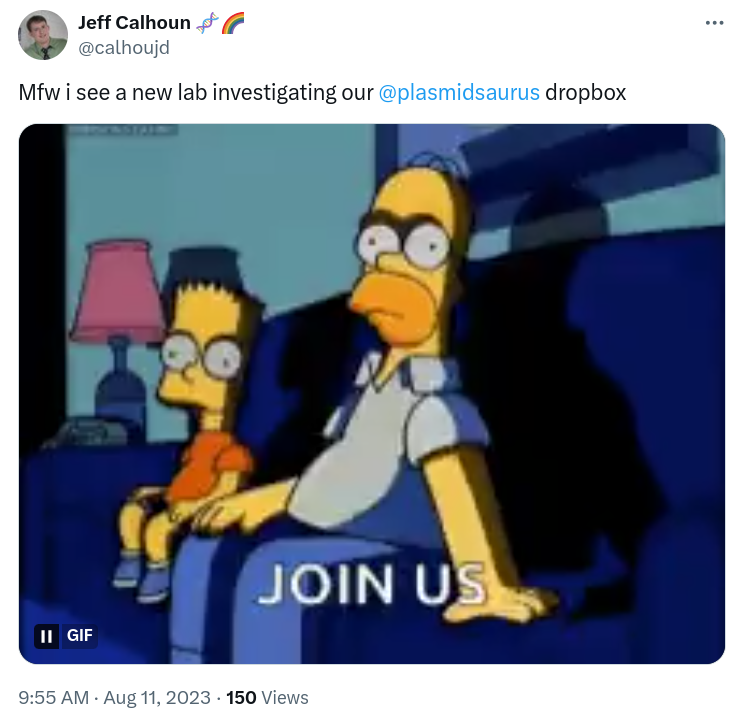
Task: Click the 9:55 AM timestamp
Action: [x=54, y=698]
